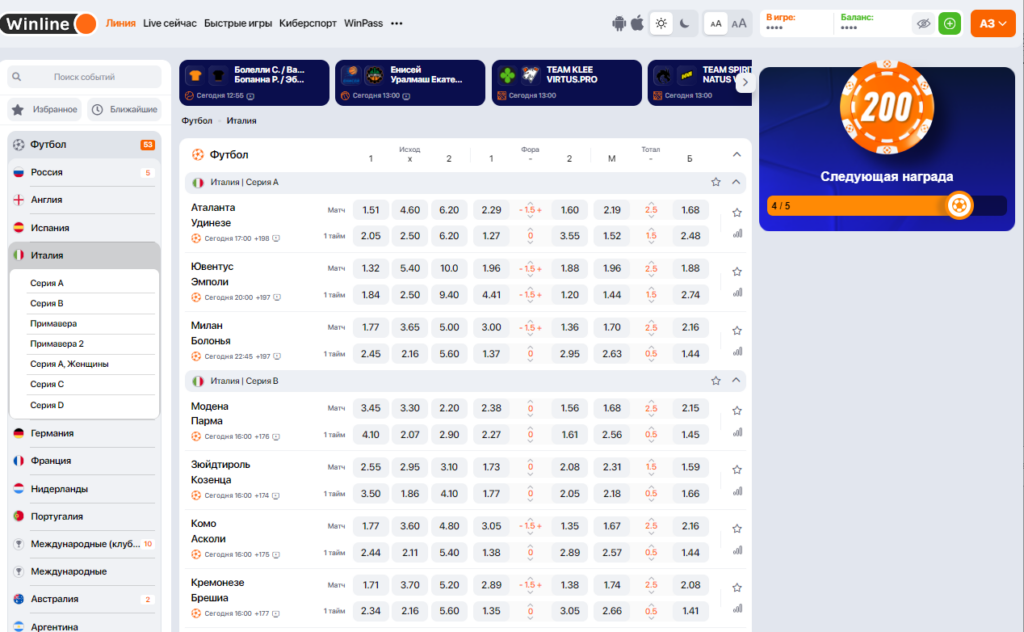The image size is (1024, 632).
Task: Click the 200 bonus chip banner
Action: tap(887, 108)
